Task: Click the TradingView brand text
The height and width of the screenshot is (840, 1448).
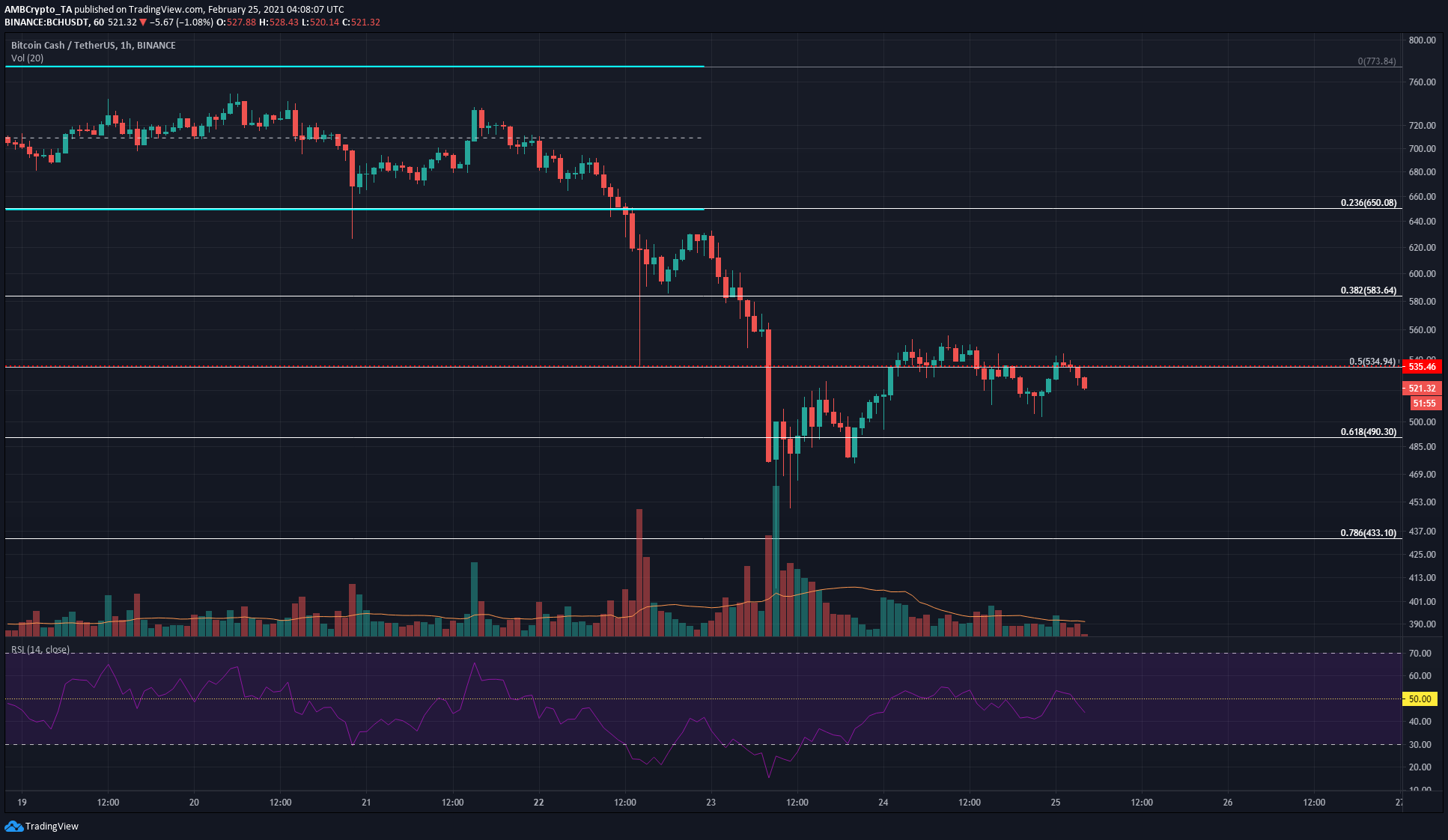Action: click(x=52, y=827)
